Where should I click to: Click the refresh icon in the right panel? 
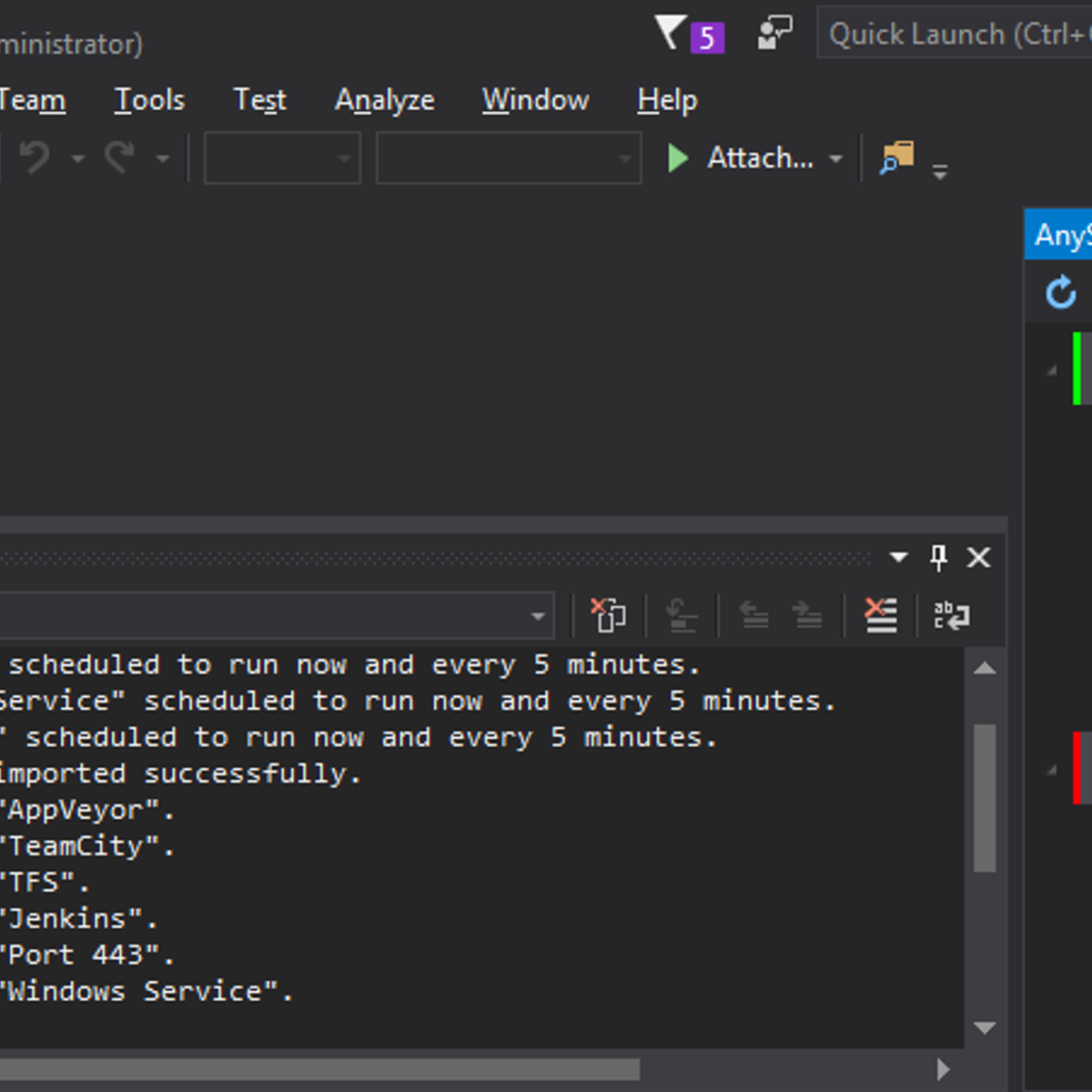(x=1062, y=293)
